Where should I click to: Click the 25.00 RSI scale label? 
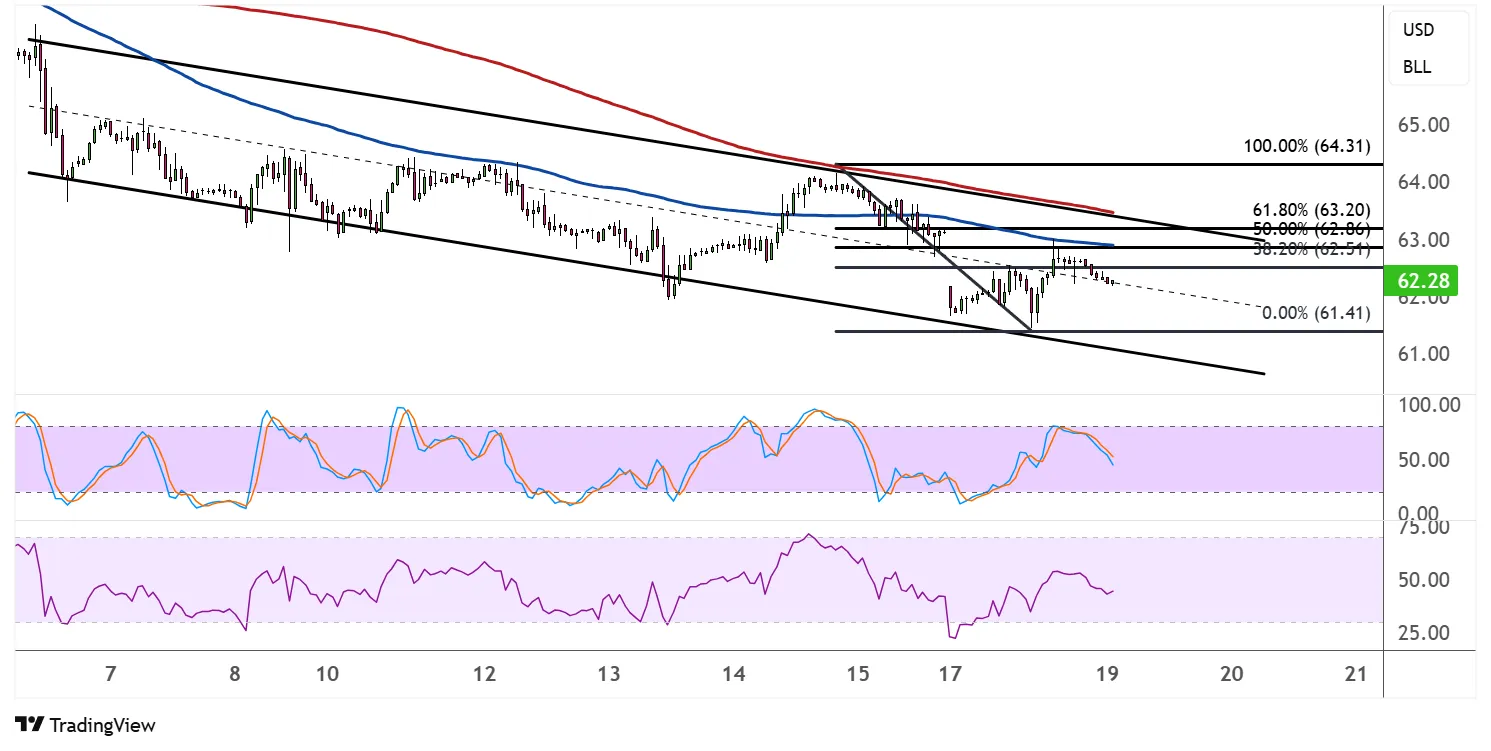pos(1425,633)
